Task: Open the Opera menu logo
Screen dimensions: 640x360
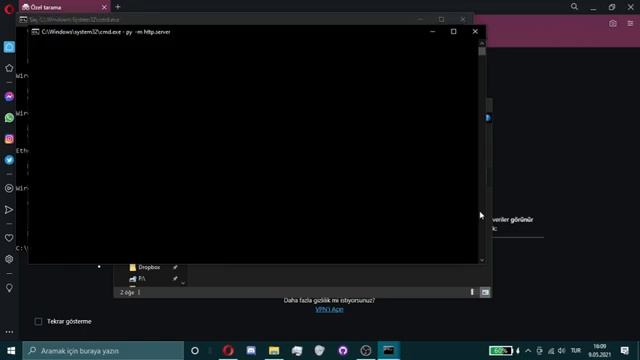Action: [9, 9]
